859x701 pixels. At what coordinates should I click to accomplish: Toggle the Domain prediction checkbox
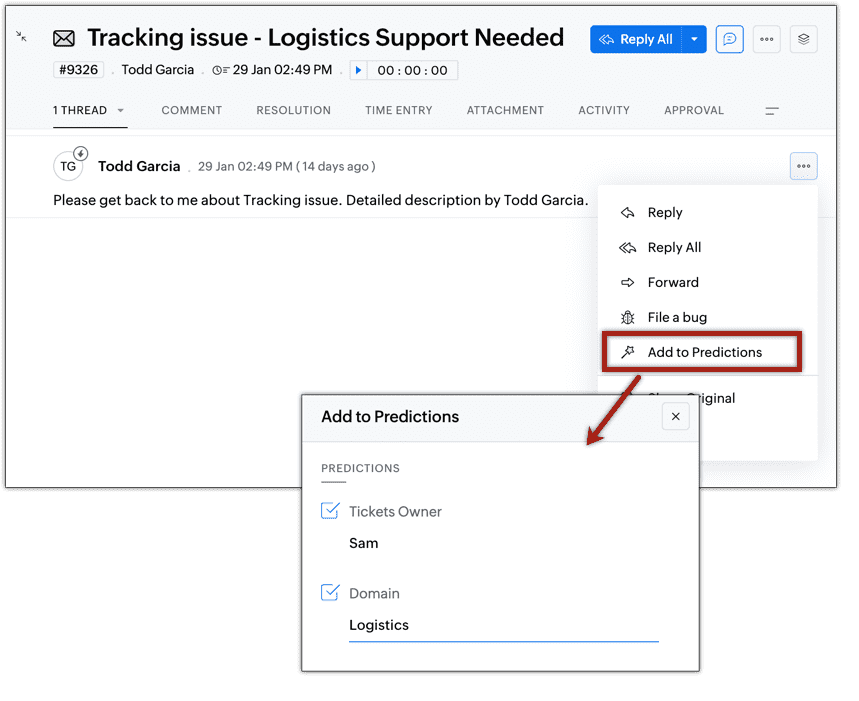(x=330, y=593)
